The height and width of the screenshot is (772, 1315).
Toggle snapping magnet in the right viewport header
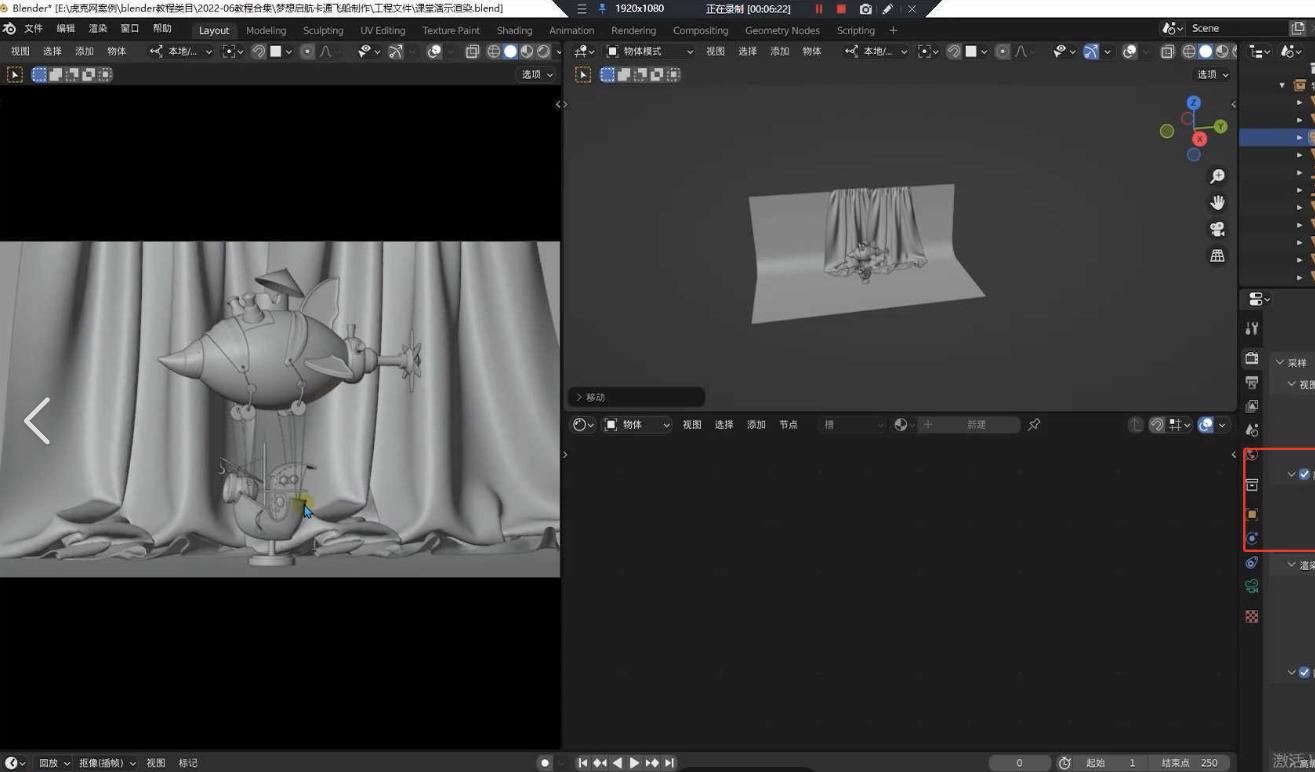point(954,51)
